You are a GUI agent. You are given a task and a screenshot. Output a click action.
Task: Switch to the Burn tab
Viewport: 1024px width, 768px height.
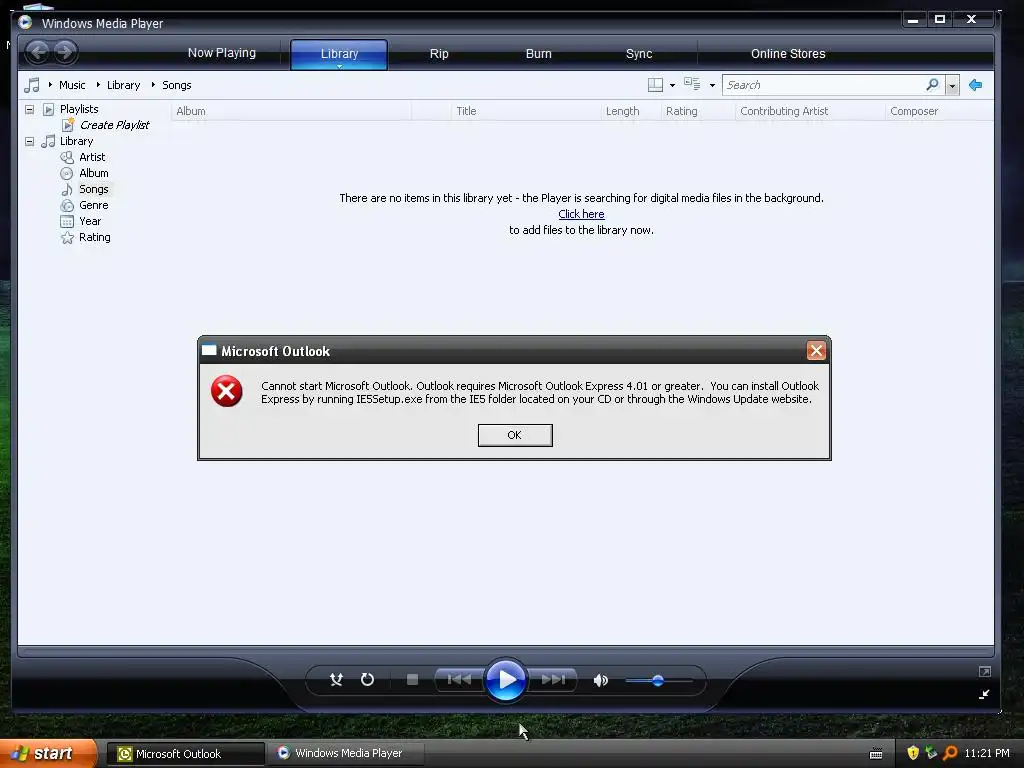pos(539,54)
